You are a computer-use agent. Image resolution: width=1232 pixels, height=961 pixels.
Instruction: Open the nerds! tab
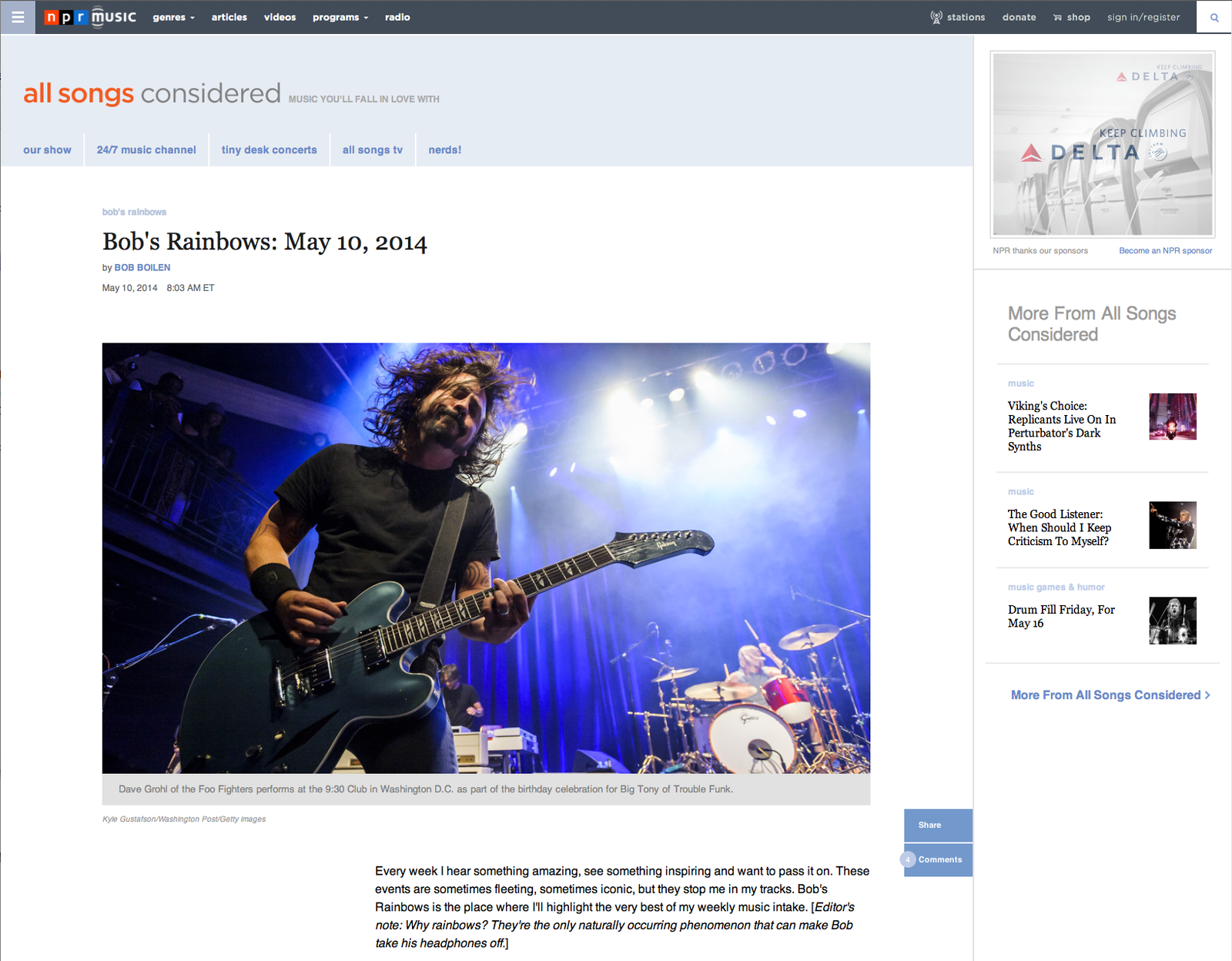(x=444, y=150)
